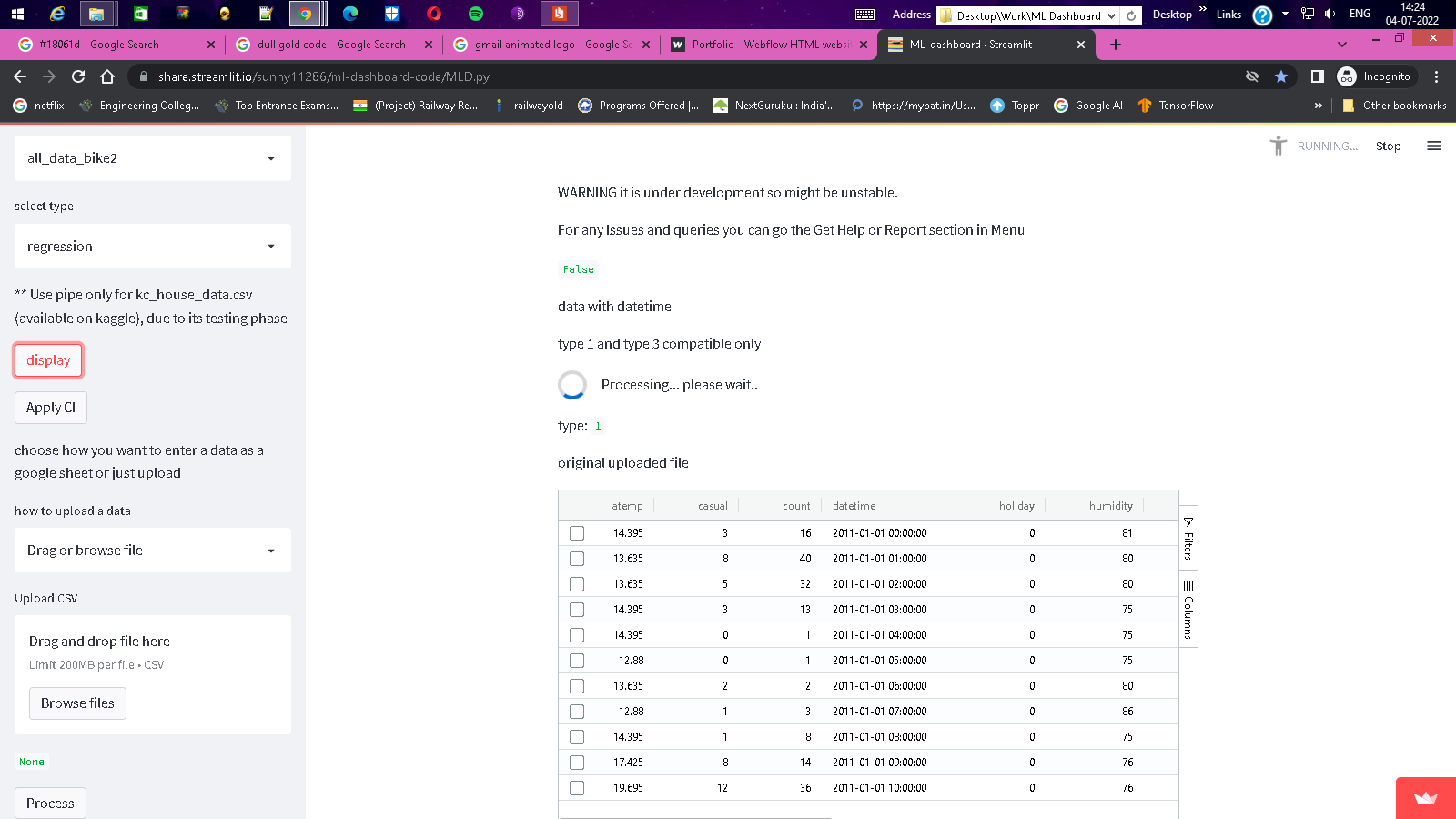1456x819 pixels.
Task: Expand the Desktop toolbar overflow chevron
Action: [1202, 9]
